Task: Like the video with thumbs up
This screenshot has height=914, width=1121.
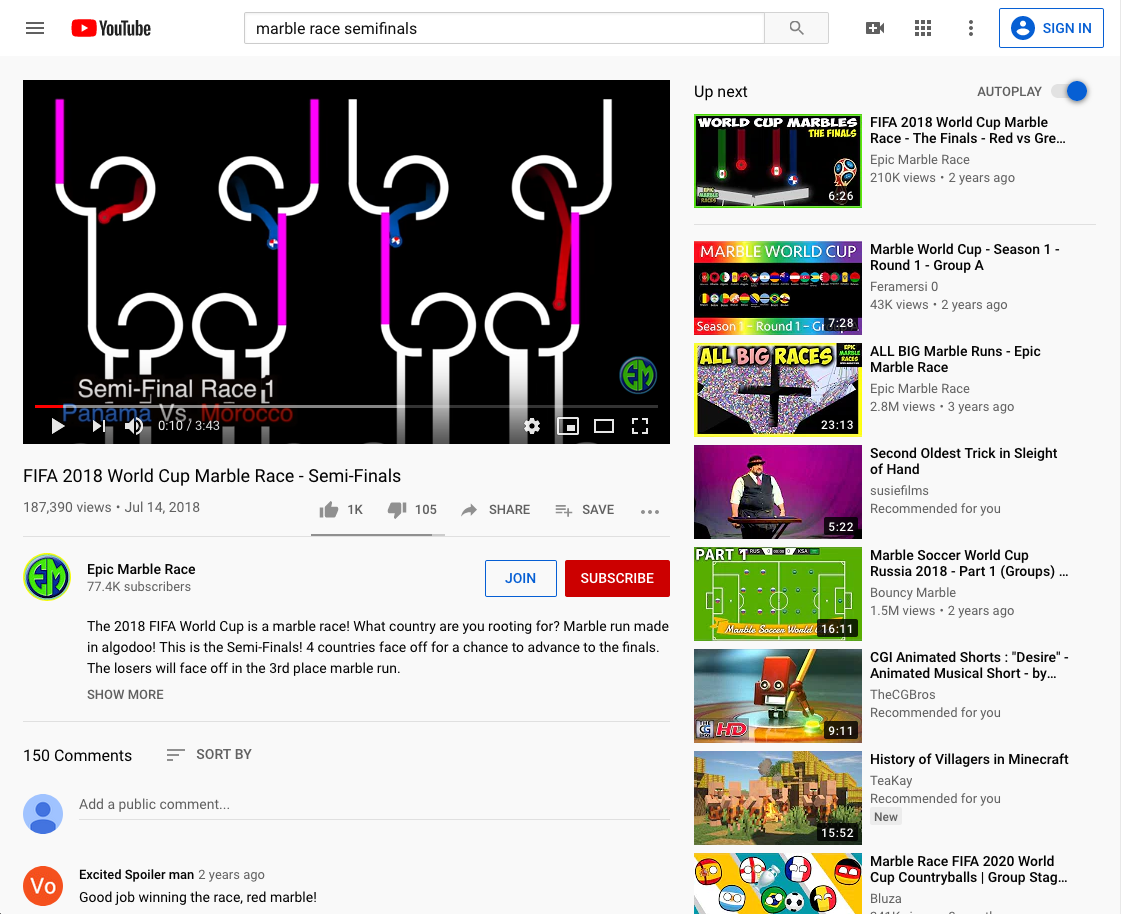Action: (x=341, y=510)
